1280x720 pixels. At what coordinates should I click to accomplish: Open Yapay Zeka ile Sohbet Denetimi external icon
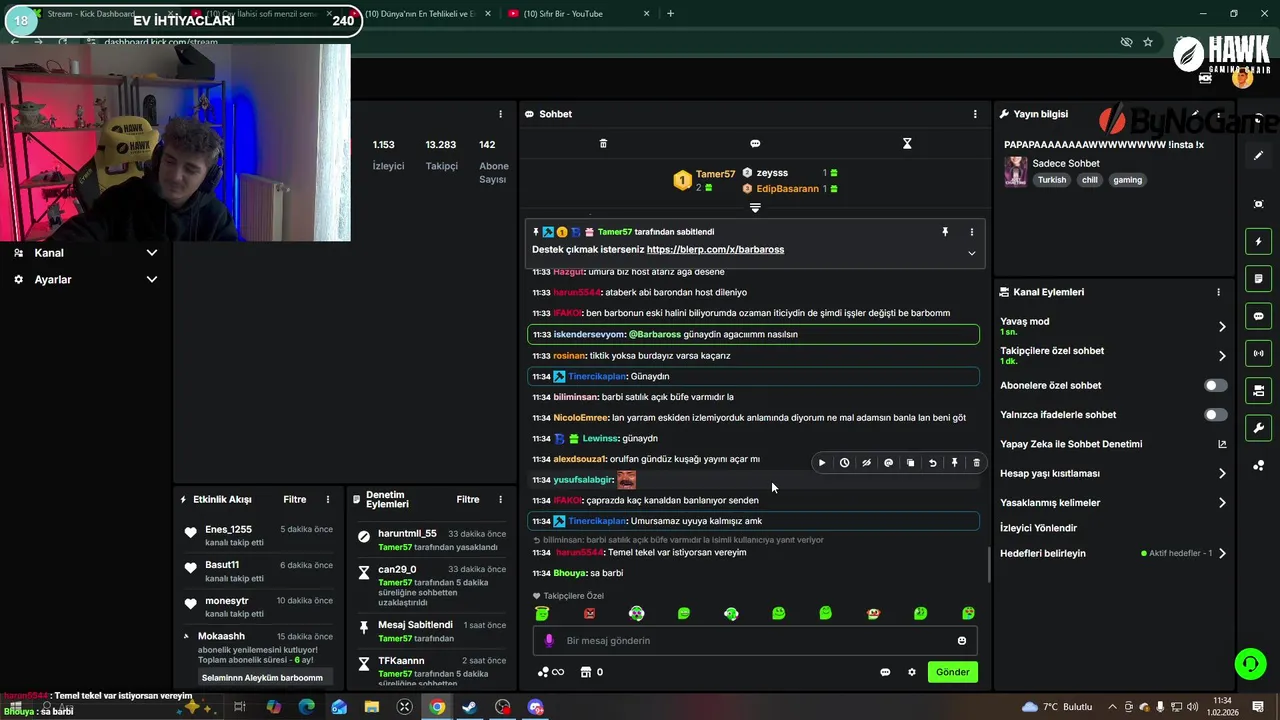tap(1222, 444)
